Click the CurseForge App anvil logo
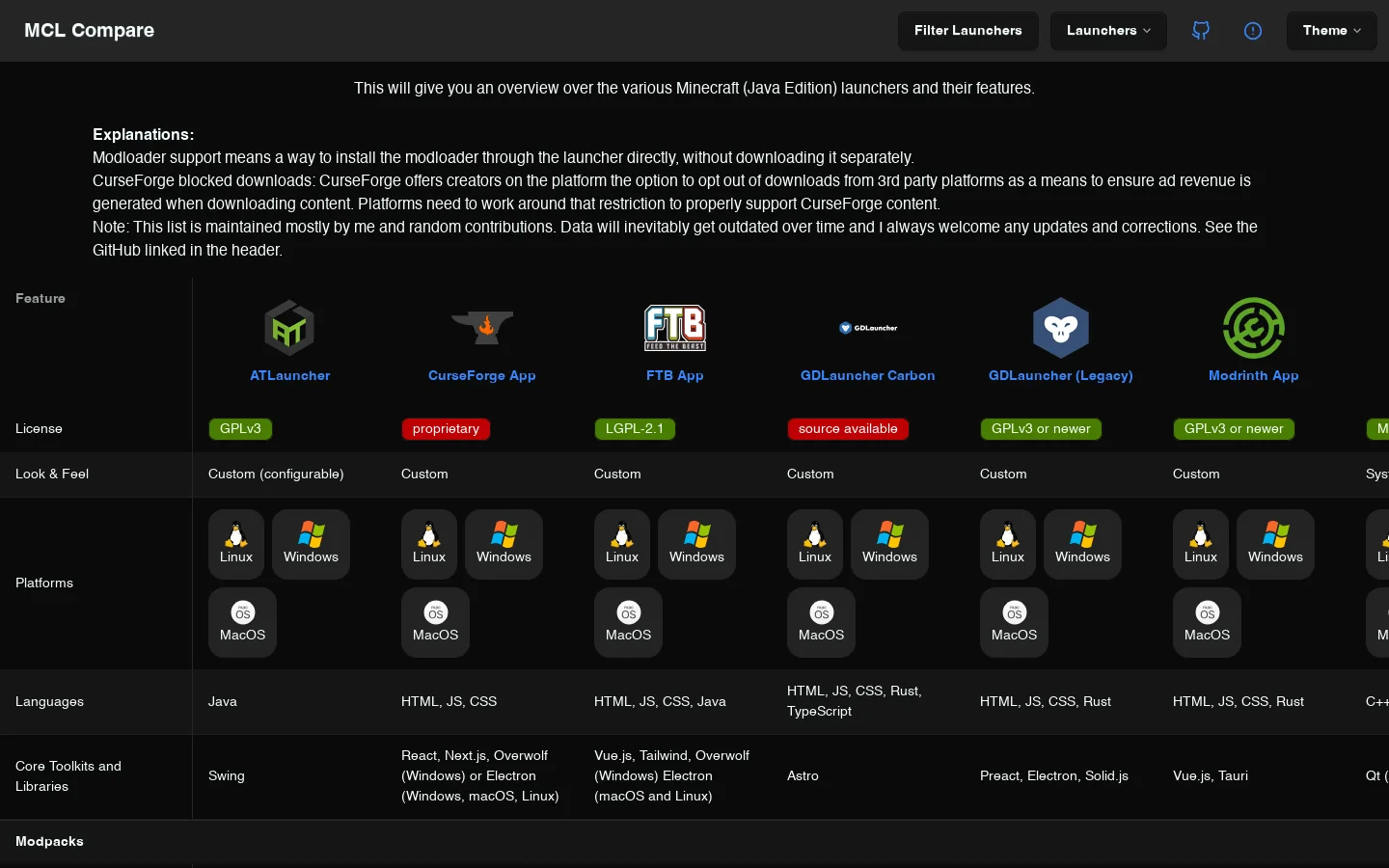Image resolution: width=1389 pixels, height=868 pixels. tap(482, 328)
